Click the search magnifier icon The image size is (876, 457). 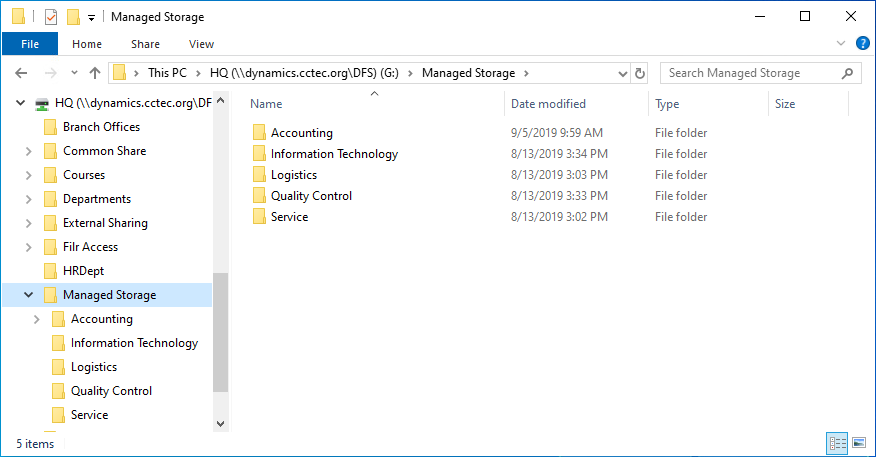click(x=848, y=73)
